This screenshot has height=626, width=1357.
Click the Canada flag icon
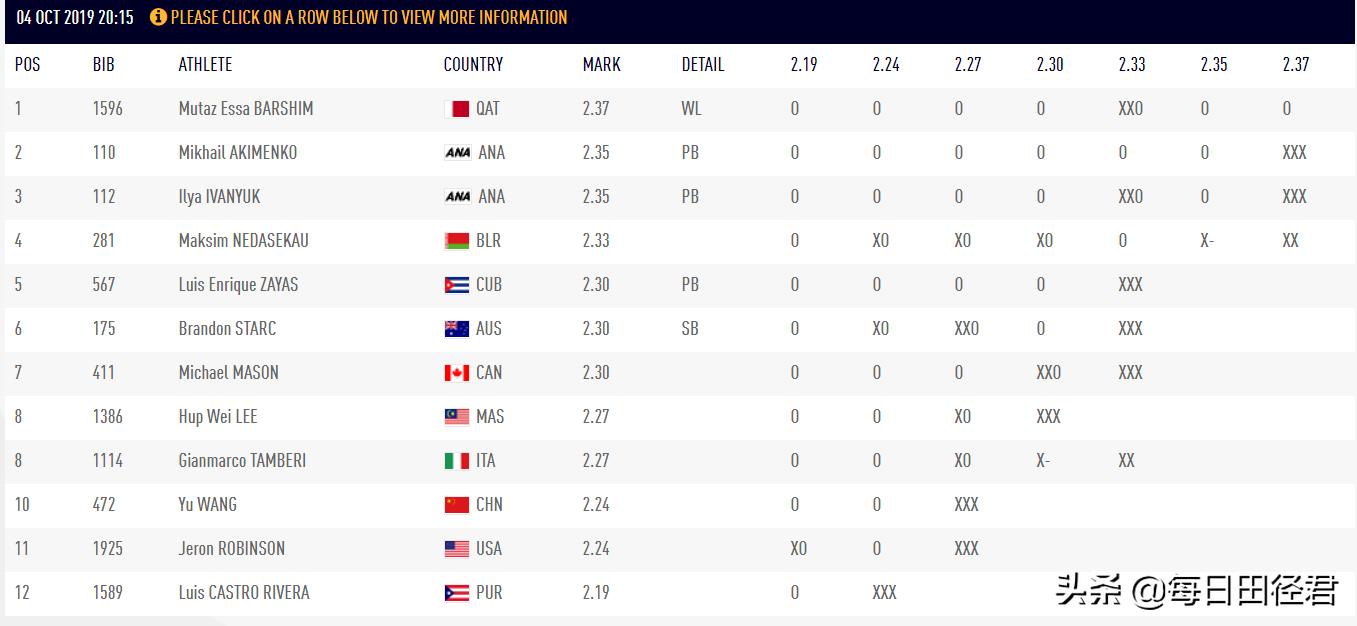(456, 373)
